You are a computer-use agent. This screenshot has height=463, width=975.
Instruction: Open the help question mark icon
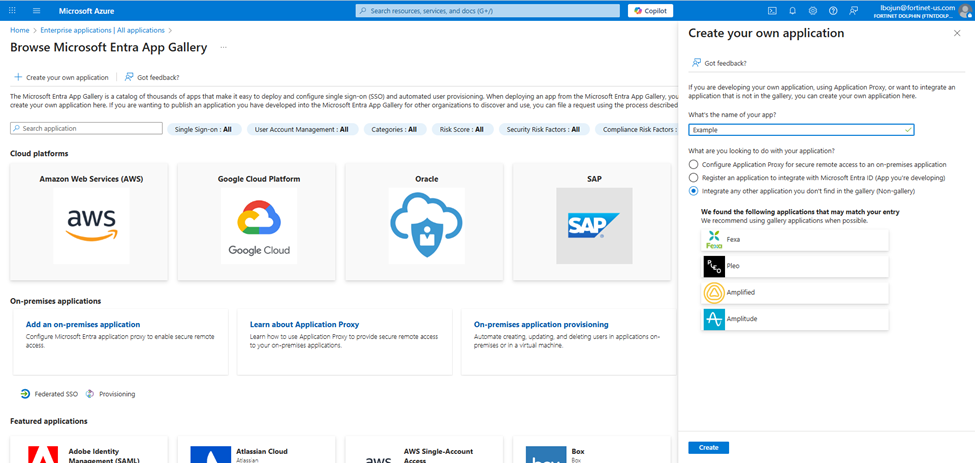point(833,11)
